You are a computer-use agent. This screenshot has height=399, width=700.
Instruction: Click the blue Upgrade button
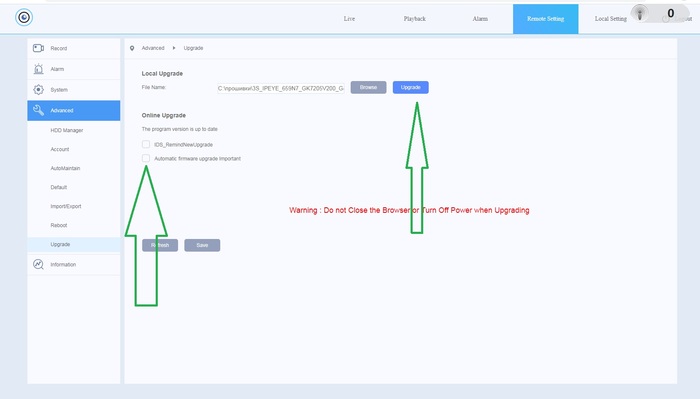(x=411, y=87)
